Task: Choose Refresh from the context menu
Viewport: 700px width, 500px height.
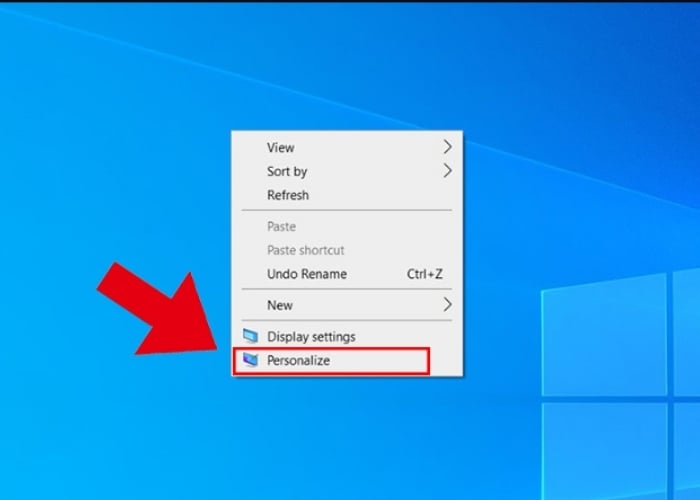Action: [x=288, y=195]
